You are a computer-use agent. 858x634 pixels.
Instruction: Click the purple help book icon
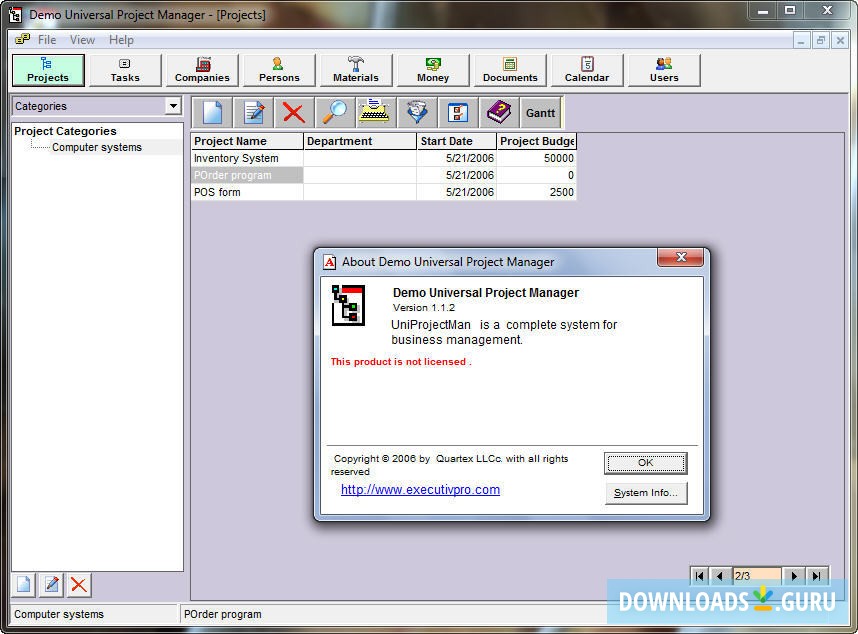click(499, 113)
